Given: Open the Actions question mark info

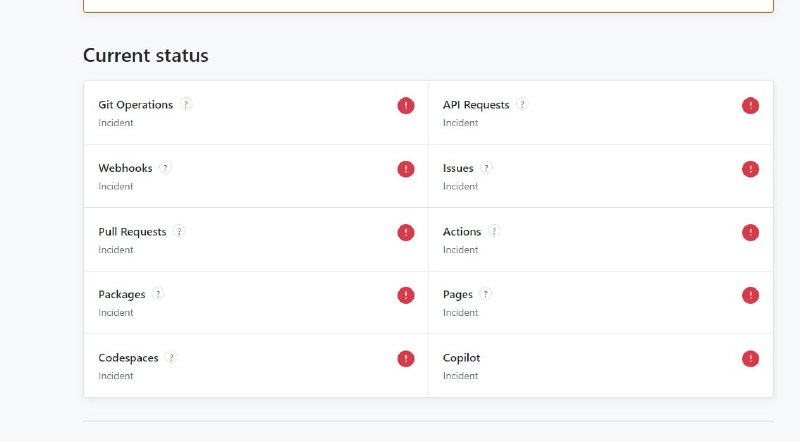Looking at the screenshot, I should [x=494, y=231].
